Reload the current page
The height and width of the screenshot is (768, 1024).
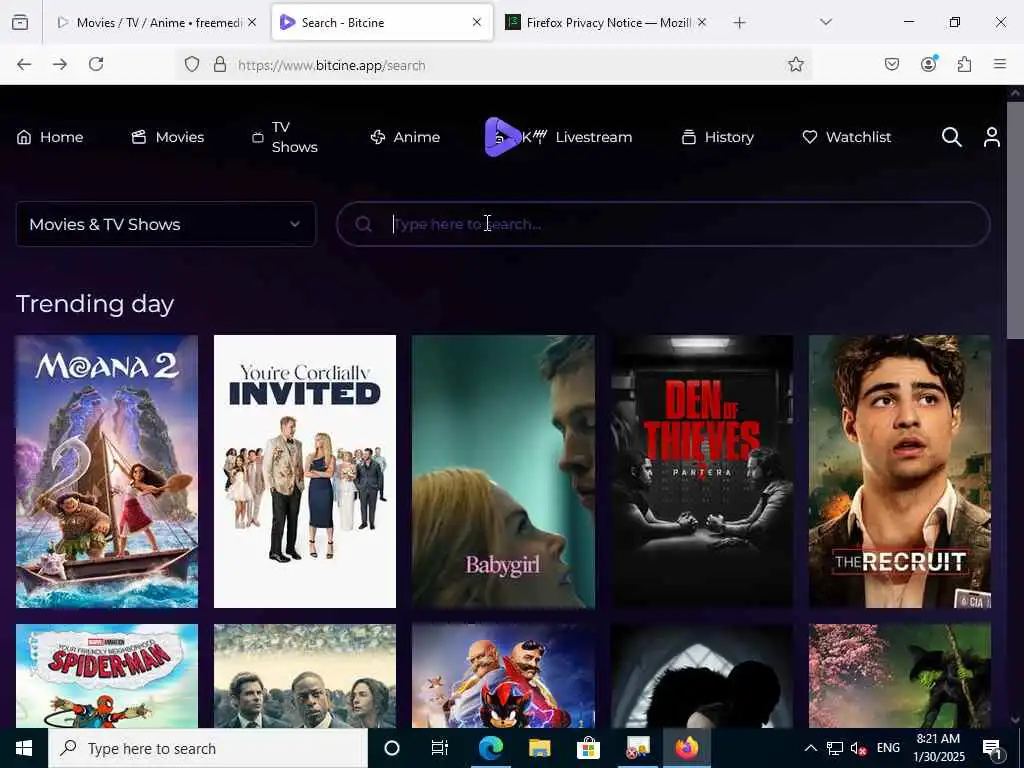(96, 64)
